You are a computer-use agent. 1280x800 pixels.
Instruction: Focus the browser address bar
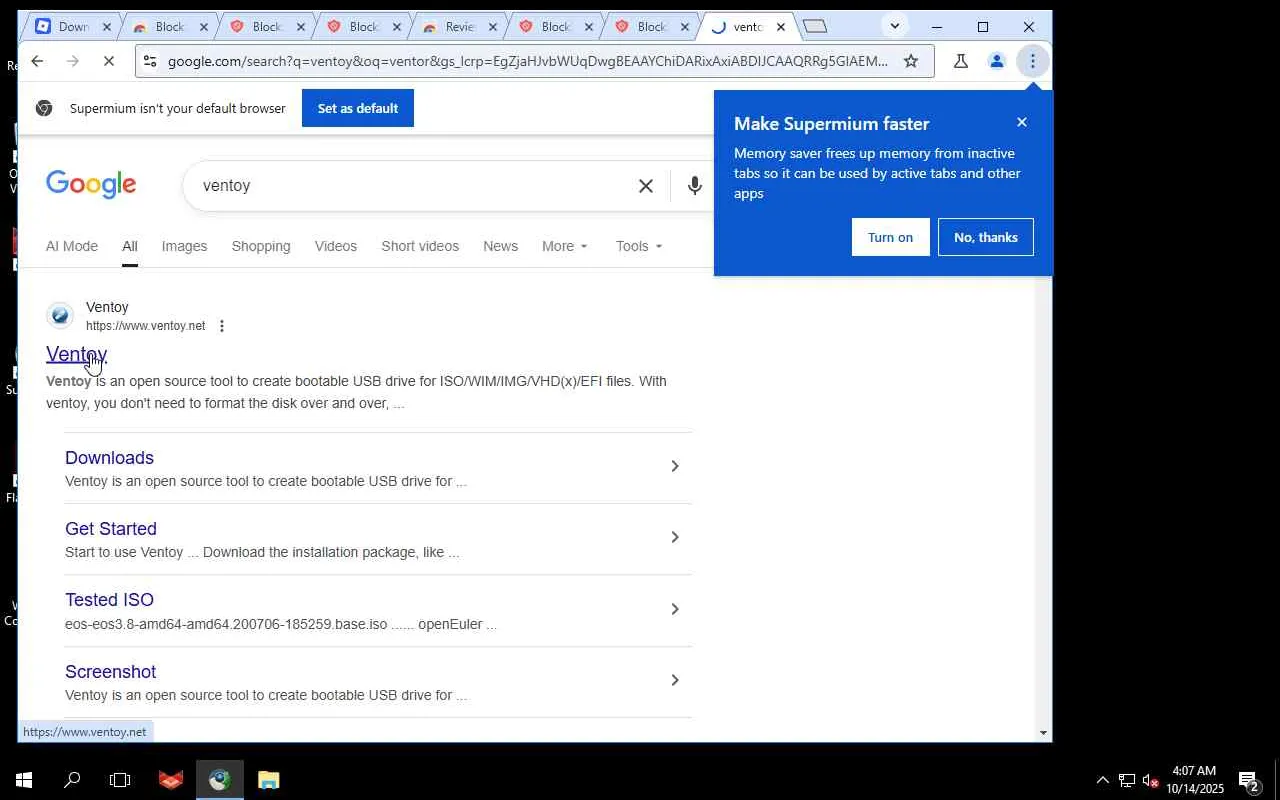[x=528, y=61]
